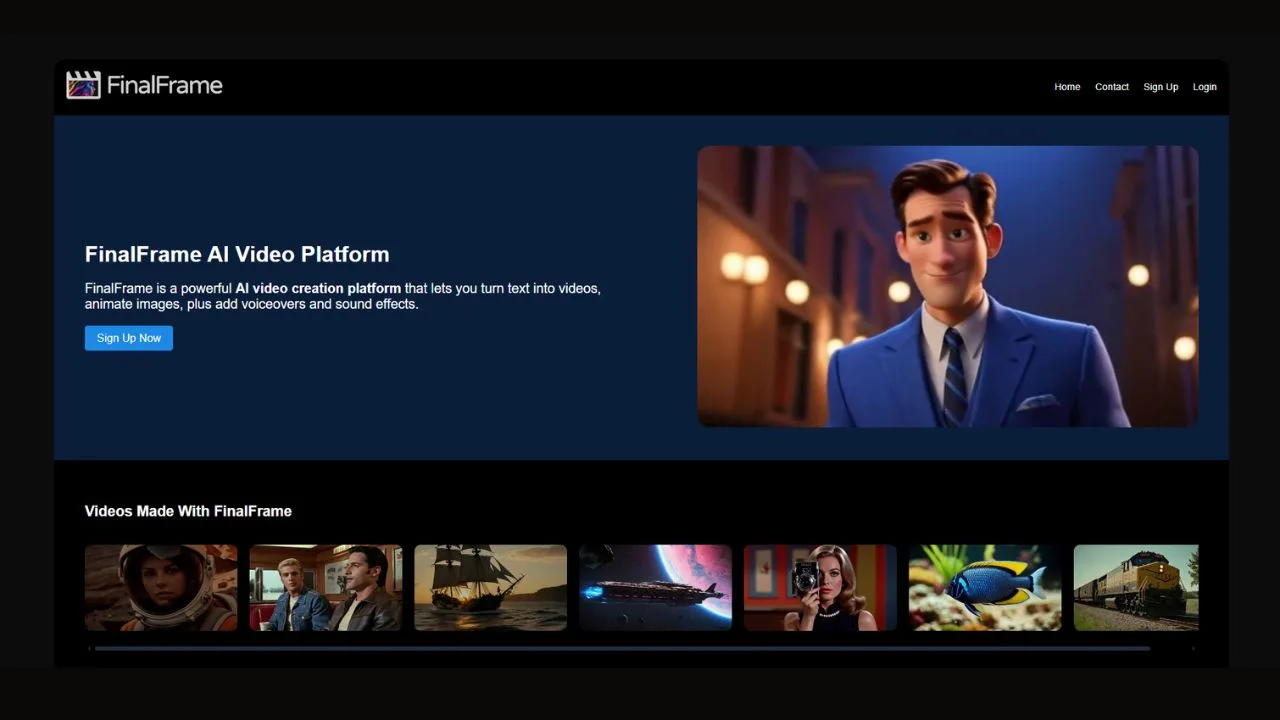
Task: Click the video gallery horizontal scrollbar
Action: tap(620, 648)
